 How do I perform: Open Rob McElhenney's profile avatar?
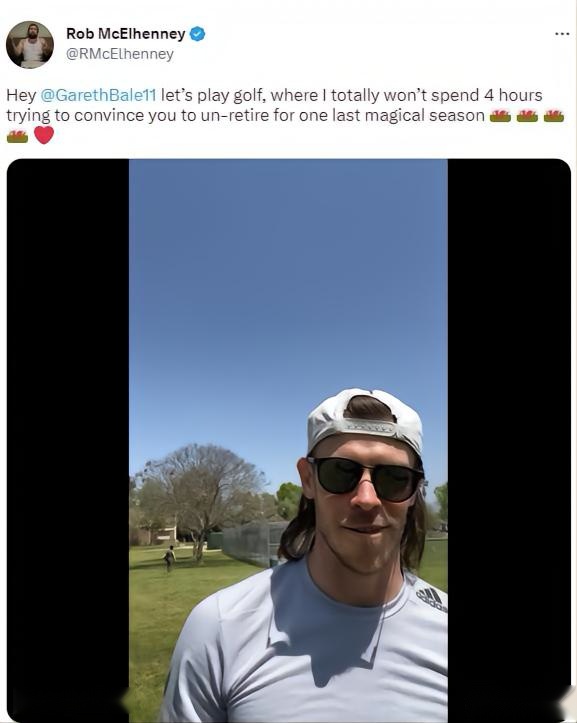click(30, 45)
